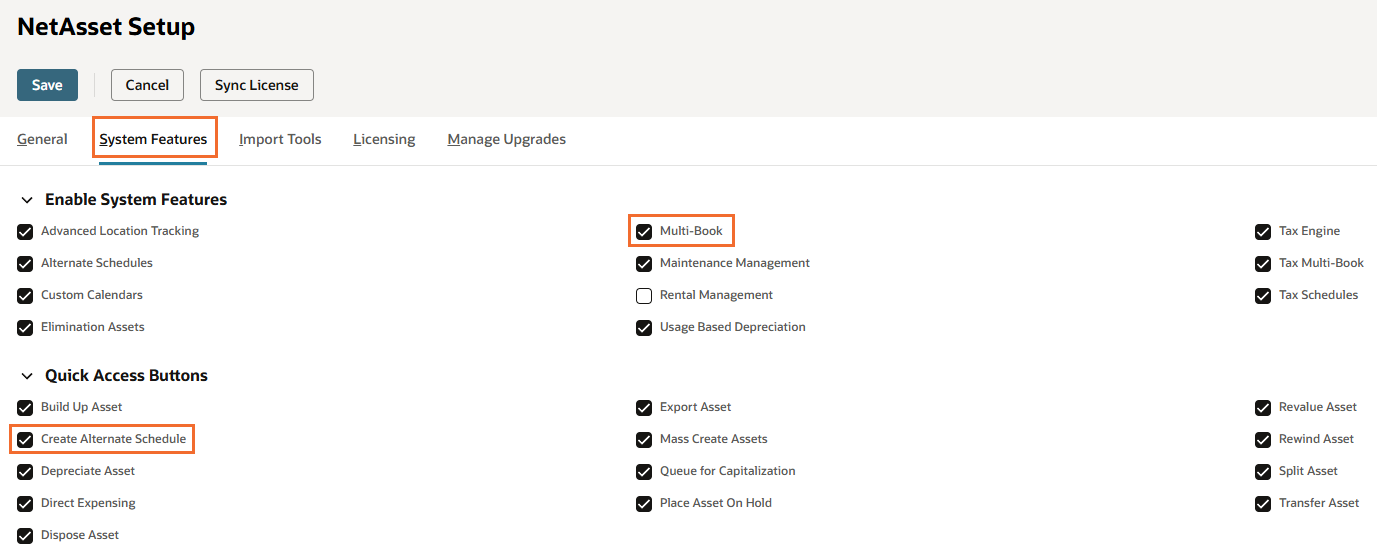Open the Import Tools tab
The width and height of the screenshot is (1377, 552).
(280, 139)
